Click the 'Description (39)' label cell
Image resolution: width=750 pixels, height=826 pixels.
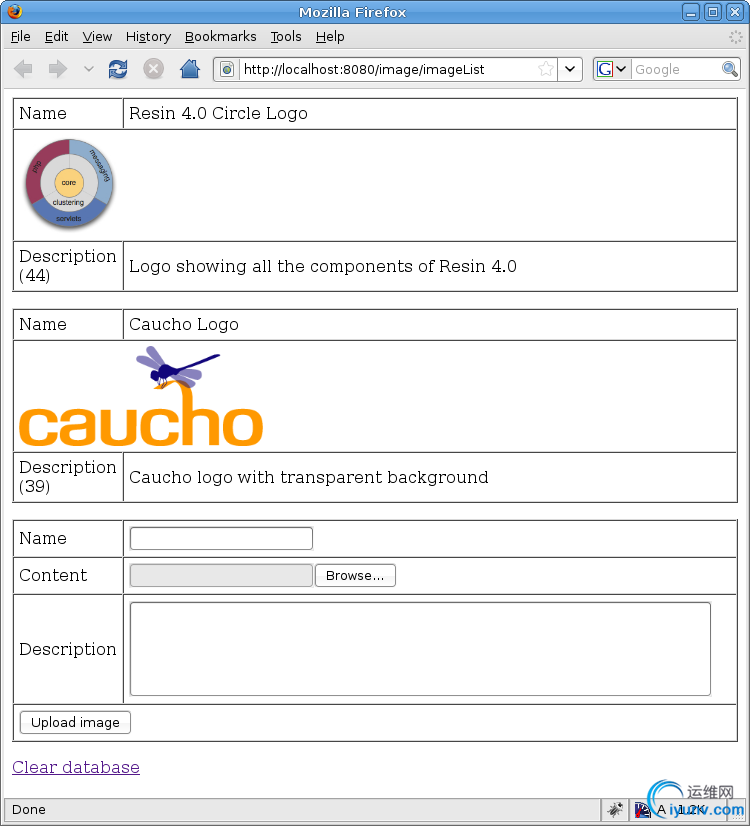68,477
